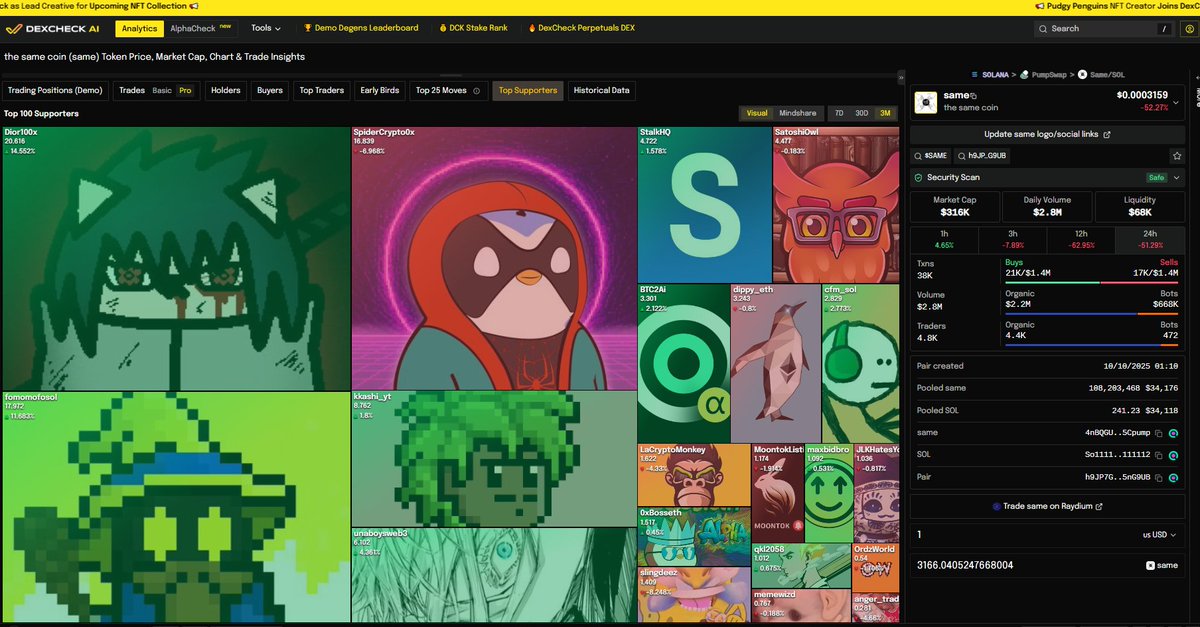The height and width of the screenshot is (627, 1200).
Task: Search by $SAME ticker chip
Action: 930,156
